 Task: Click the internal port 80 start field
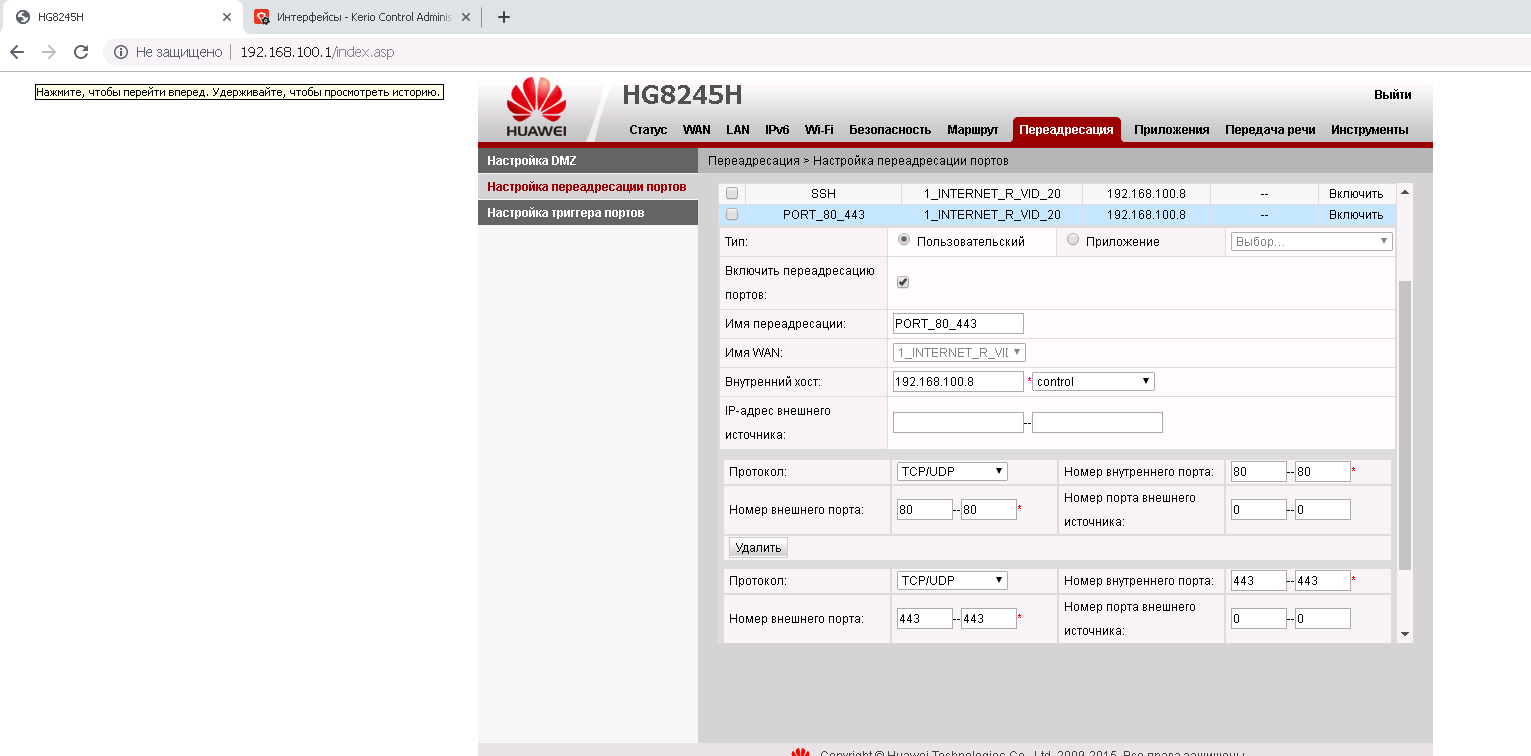pos(1258,471)
